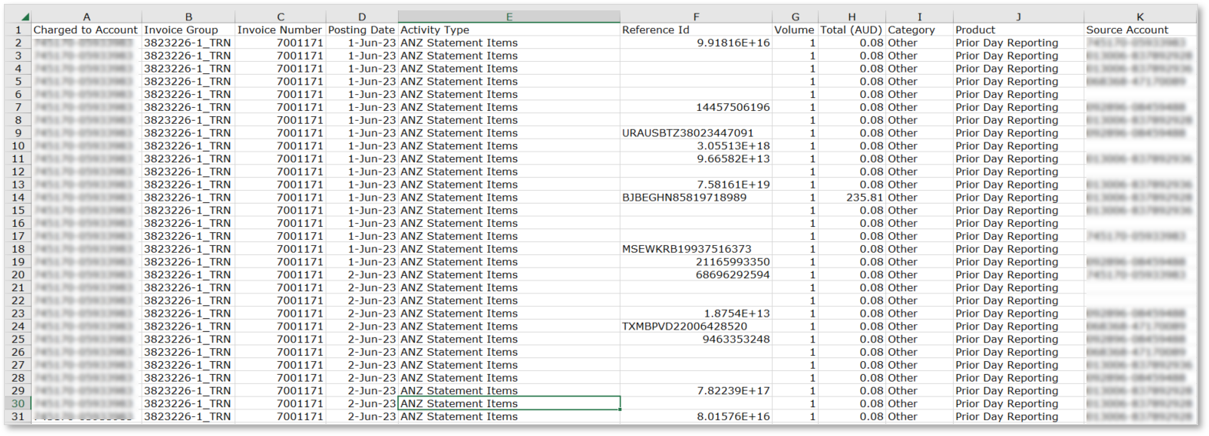1209x436 pixels.
Task: Select column C header
Action: (280, 17)
